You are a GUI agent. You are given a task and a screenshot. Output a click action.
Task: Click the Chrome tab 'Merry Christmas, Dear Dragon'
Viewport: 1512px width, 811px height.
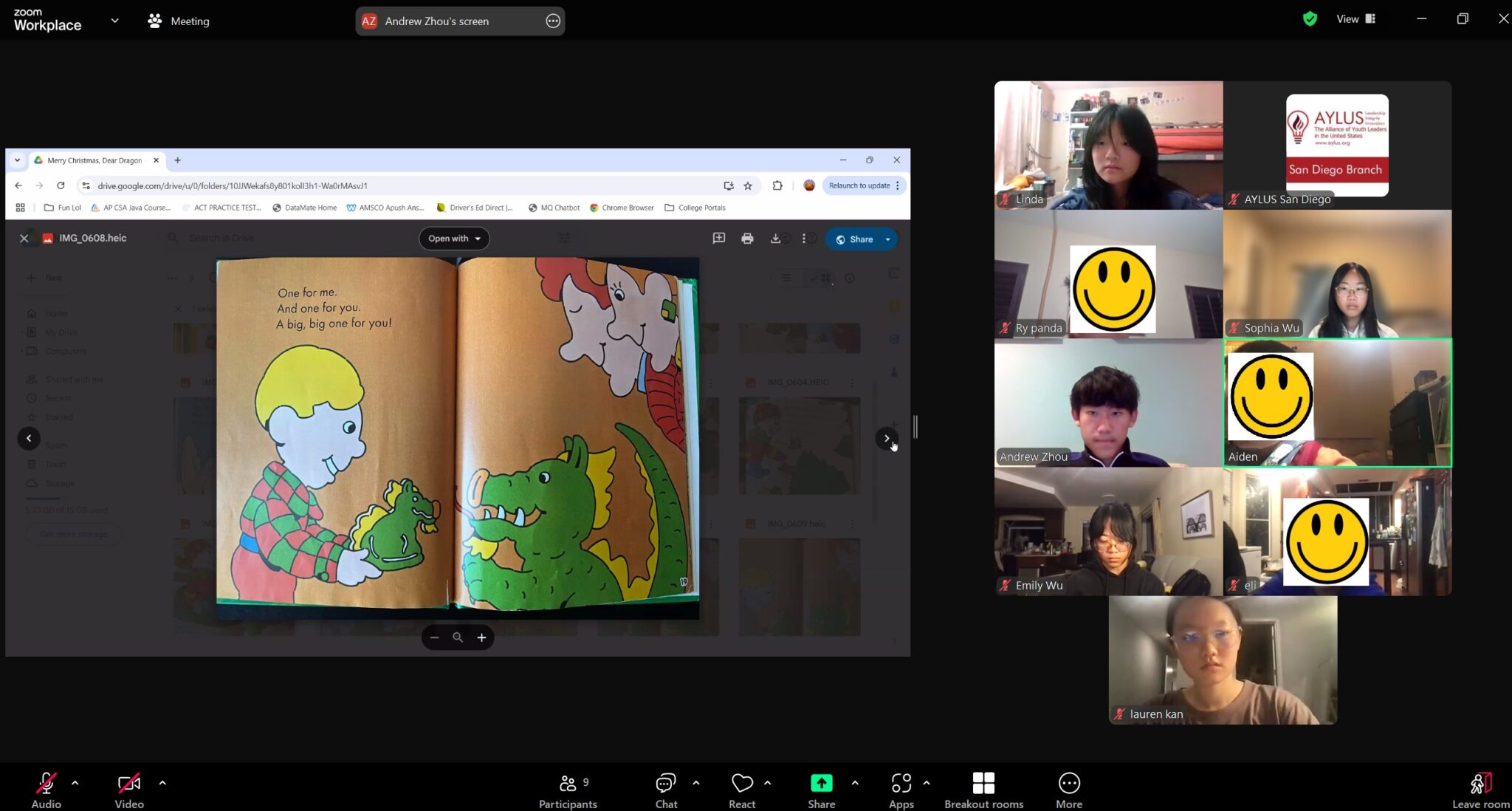[94, 160]
